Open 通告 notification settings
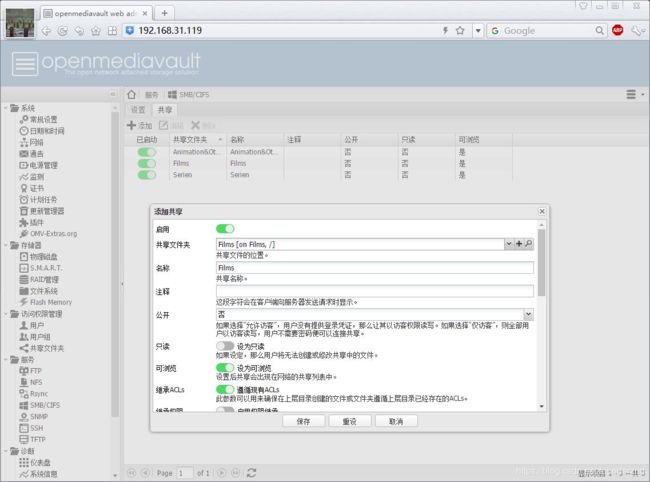 tap(32, 154)
